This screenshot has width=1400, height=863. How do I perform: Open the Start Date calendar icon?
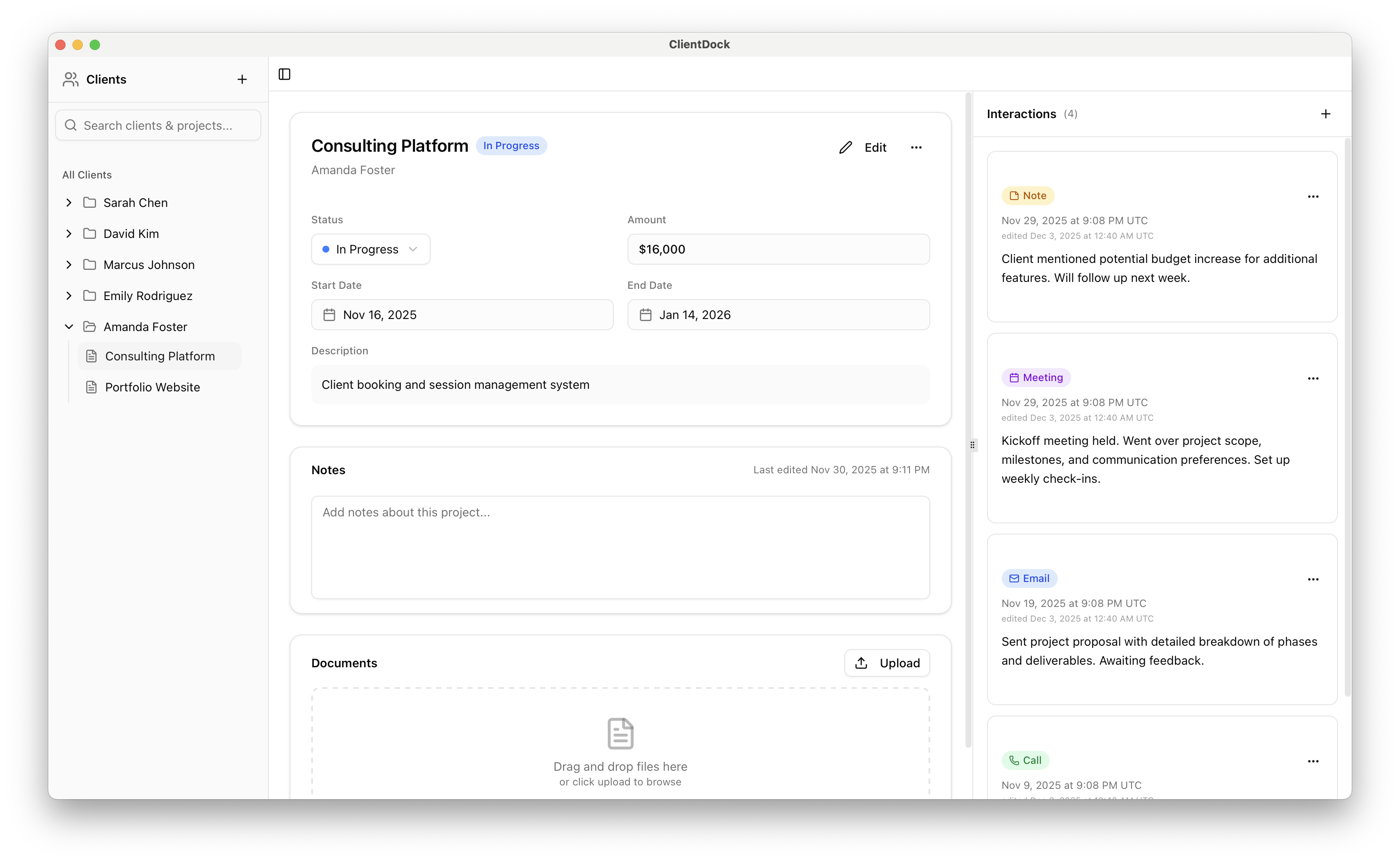tap(329, 314)
